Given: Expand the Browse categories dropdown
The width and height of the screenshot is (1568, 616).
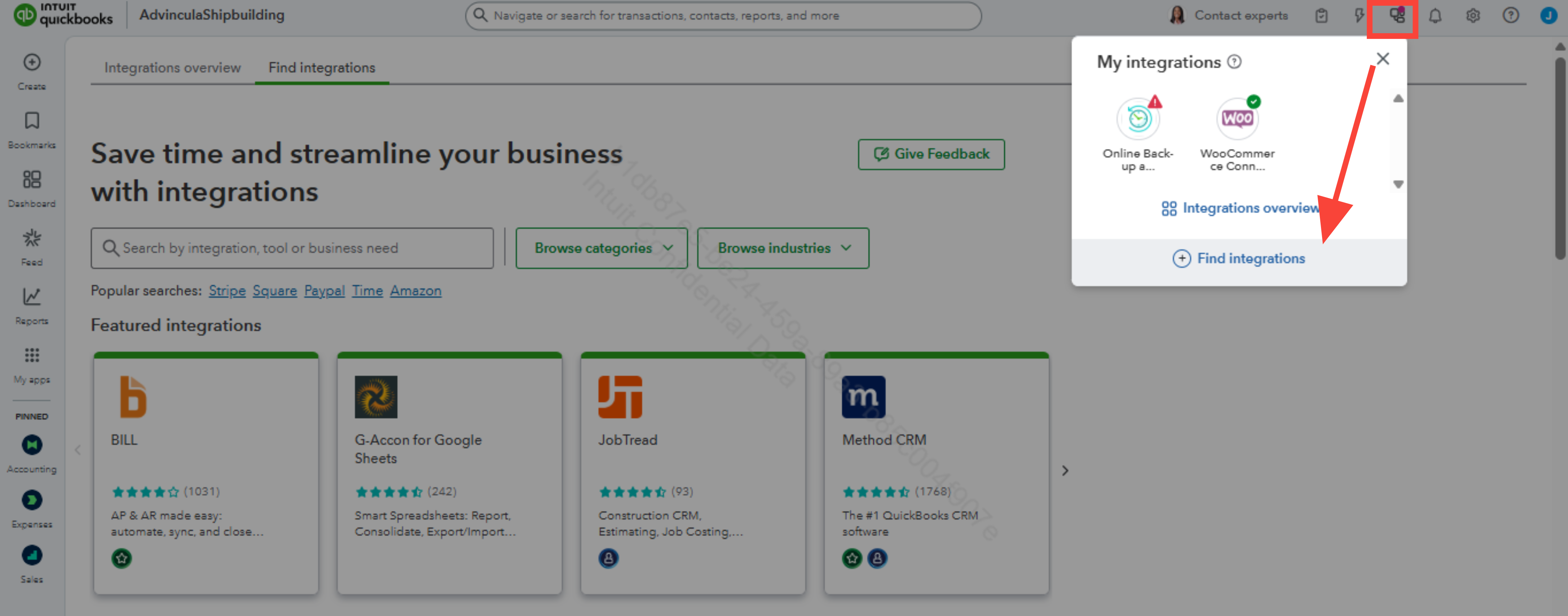Looking at the screenshot, I should click(602, 248).
